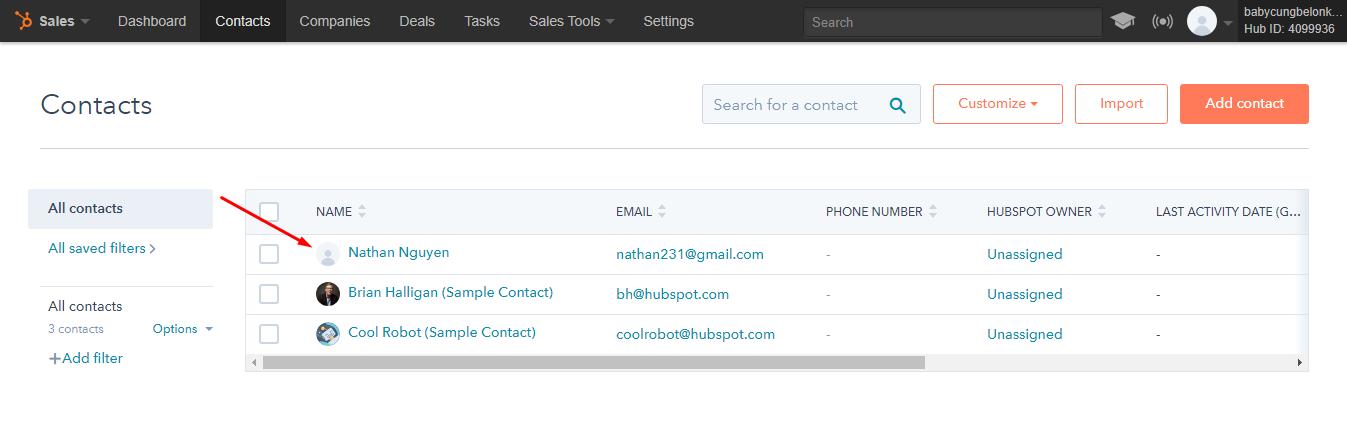Click Nathan Nguyen's default avatar icon
1347x421 pixels.
tap(327, 254)
